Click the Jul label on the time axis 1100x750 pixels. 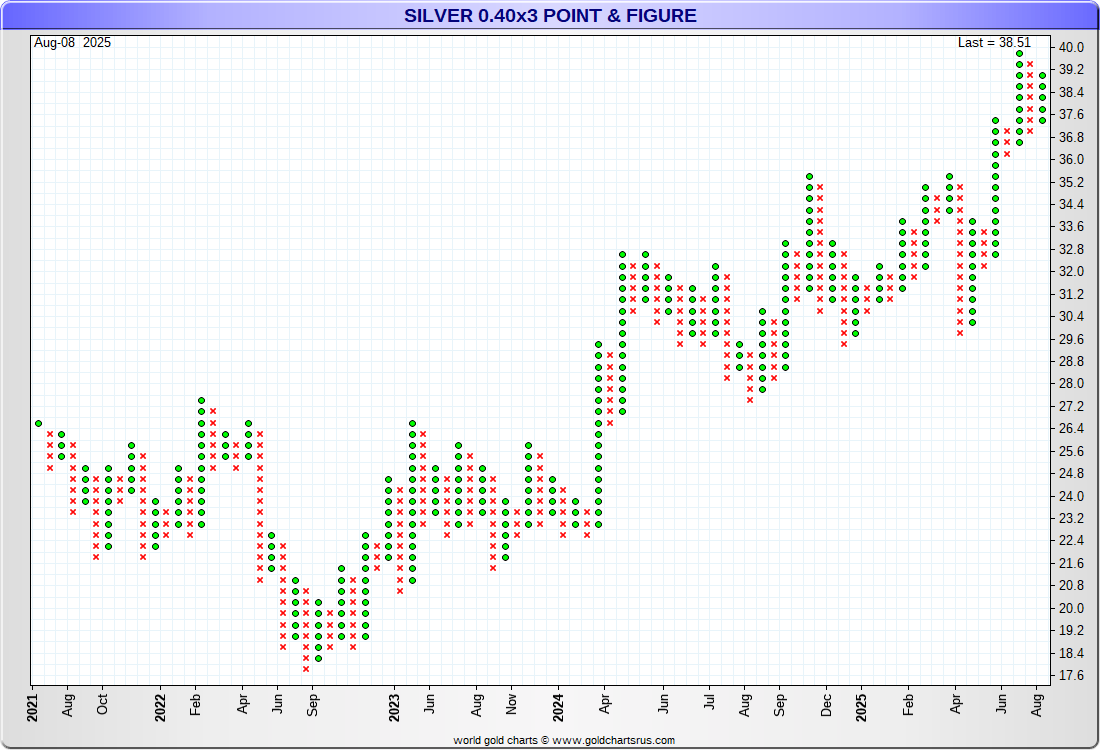click(709, 702)
